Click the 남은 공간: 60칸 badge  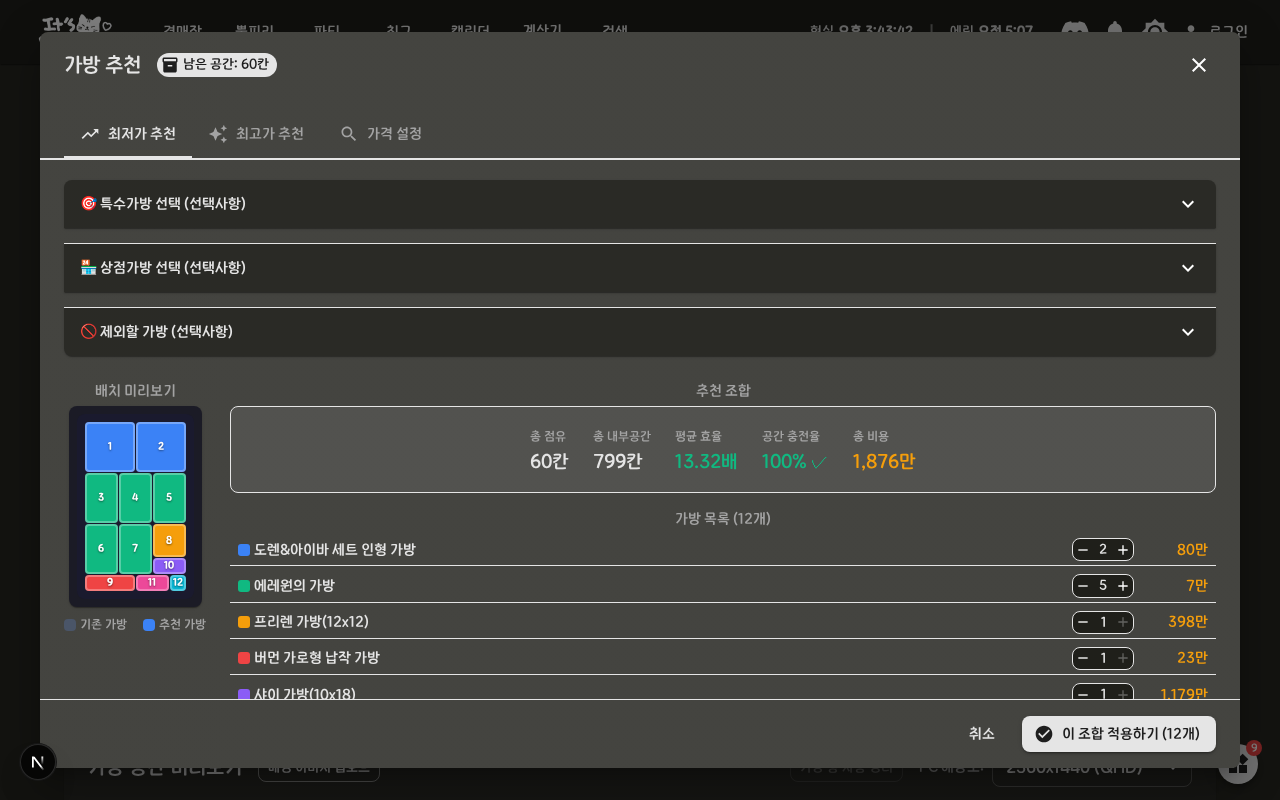(x=217, y=65)
